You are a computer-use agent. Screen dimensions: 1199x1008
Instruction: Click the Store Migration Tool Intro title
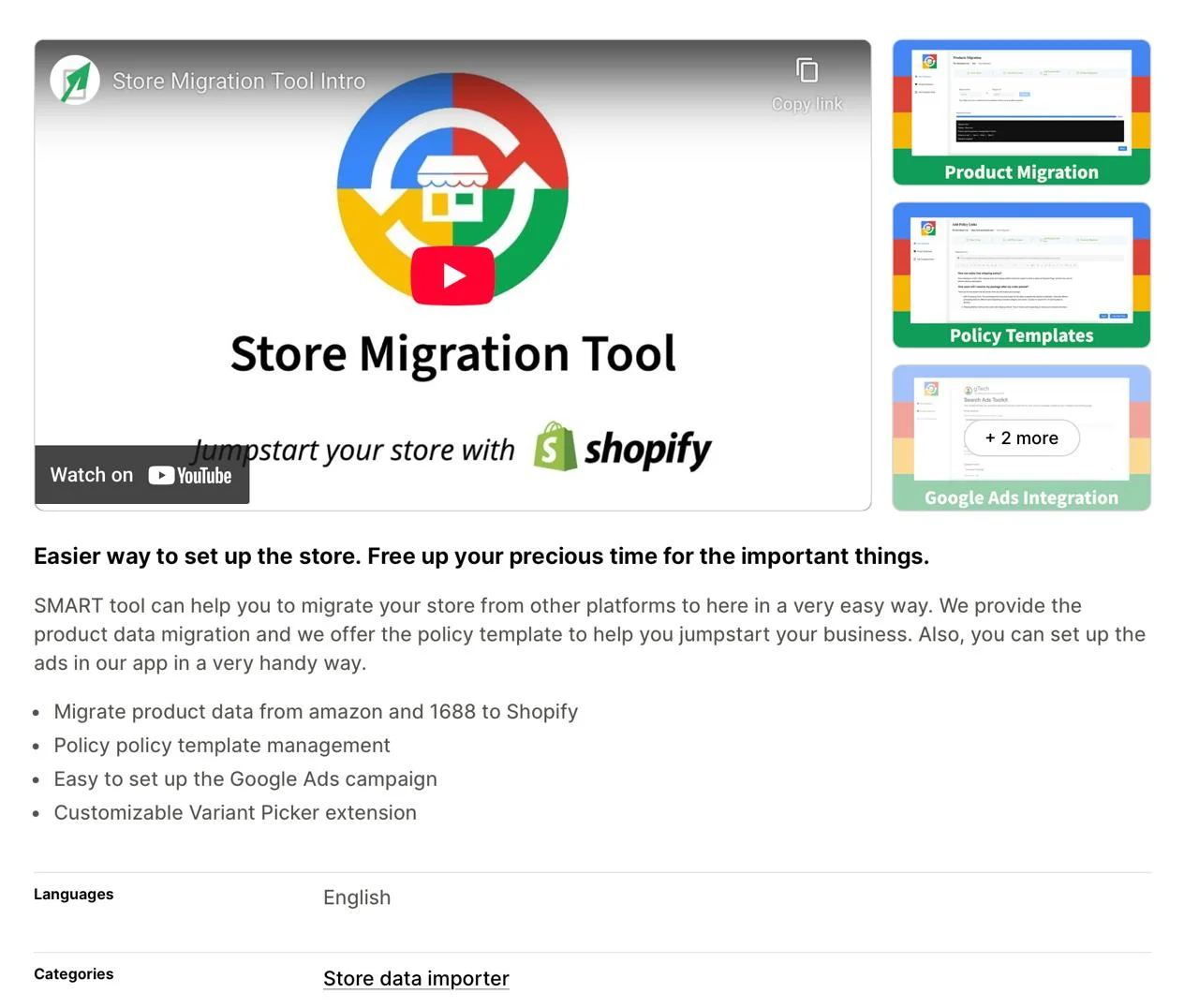[239, 81]
